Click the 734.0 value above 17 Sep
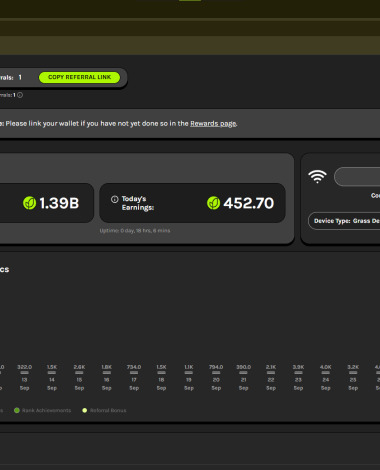This screenshot has width=380, height=470. (x=134, y=367)
